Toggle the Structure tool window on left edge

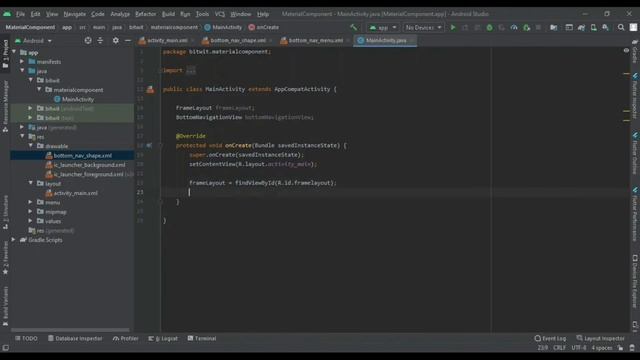(5, 211)
